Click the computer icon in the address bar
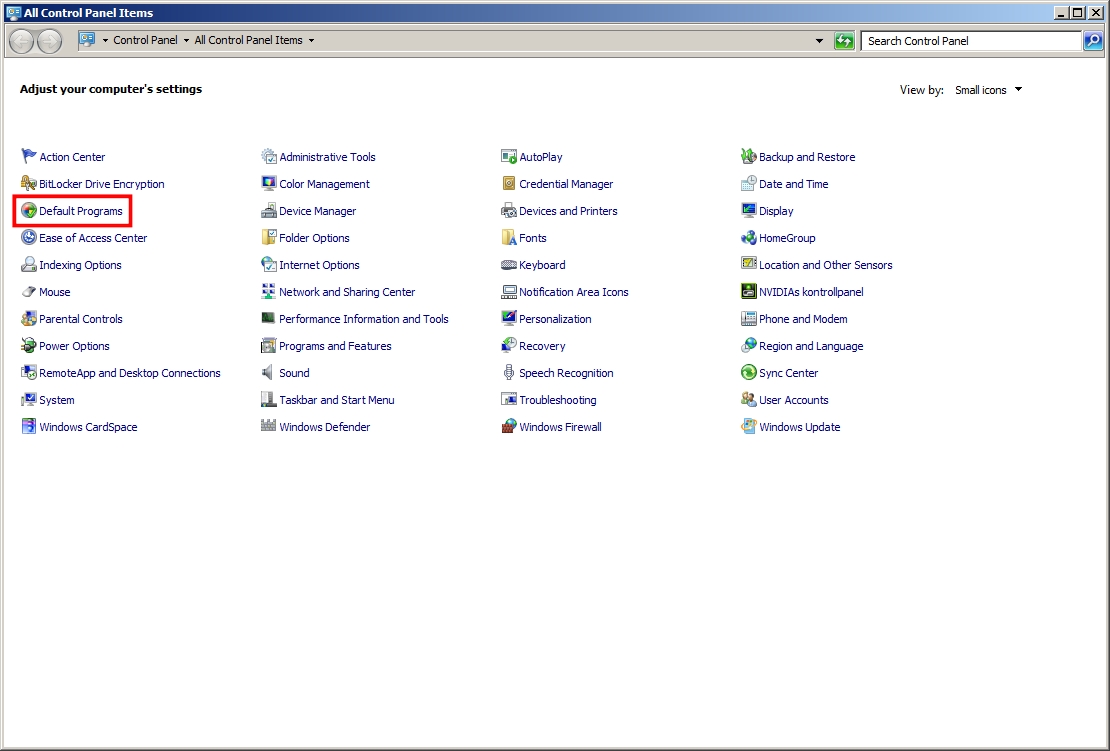1110x751 pixels. (x=87, y=40)
